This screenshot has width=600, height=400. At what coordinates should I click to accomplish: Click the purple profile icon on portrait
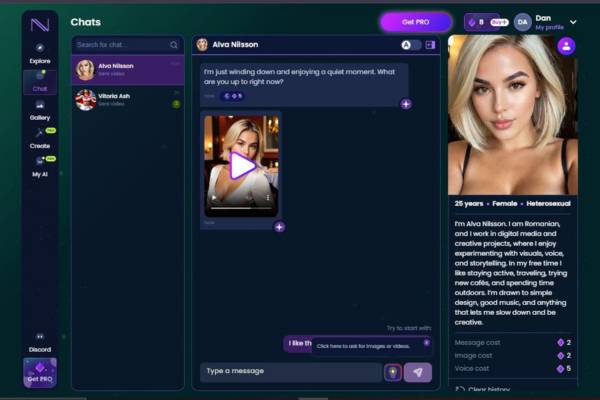(566, 46)
